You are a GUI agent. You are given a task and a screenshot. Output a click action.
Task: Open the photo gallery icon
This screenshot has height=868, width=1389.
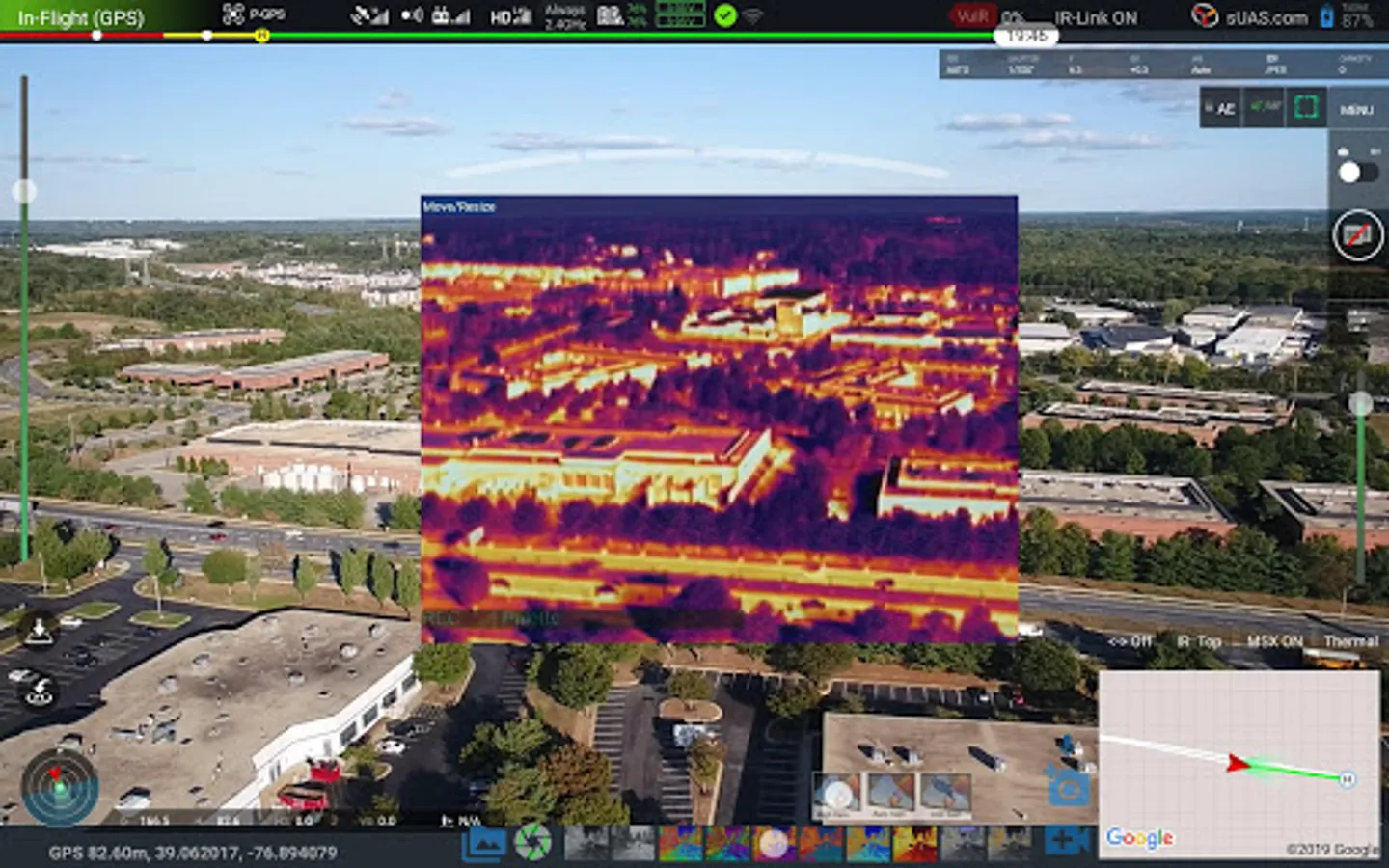point(483,843)
